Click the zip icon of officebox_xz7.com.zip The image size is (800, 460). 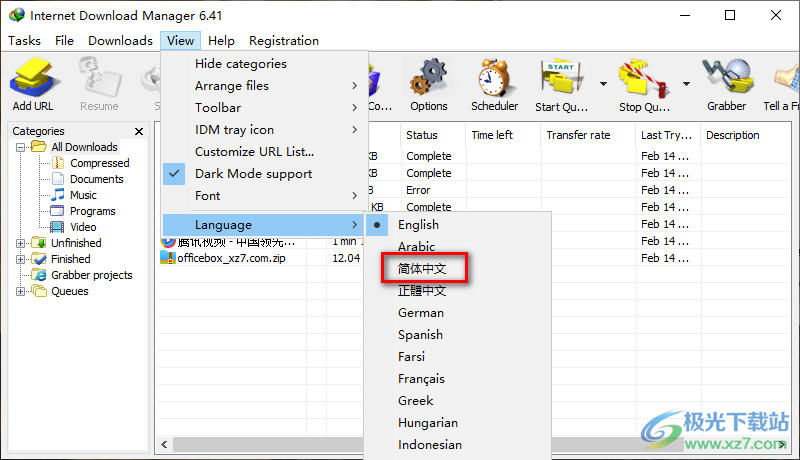[x=168, y=258]
